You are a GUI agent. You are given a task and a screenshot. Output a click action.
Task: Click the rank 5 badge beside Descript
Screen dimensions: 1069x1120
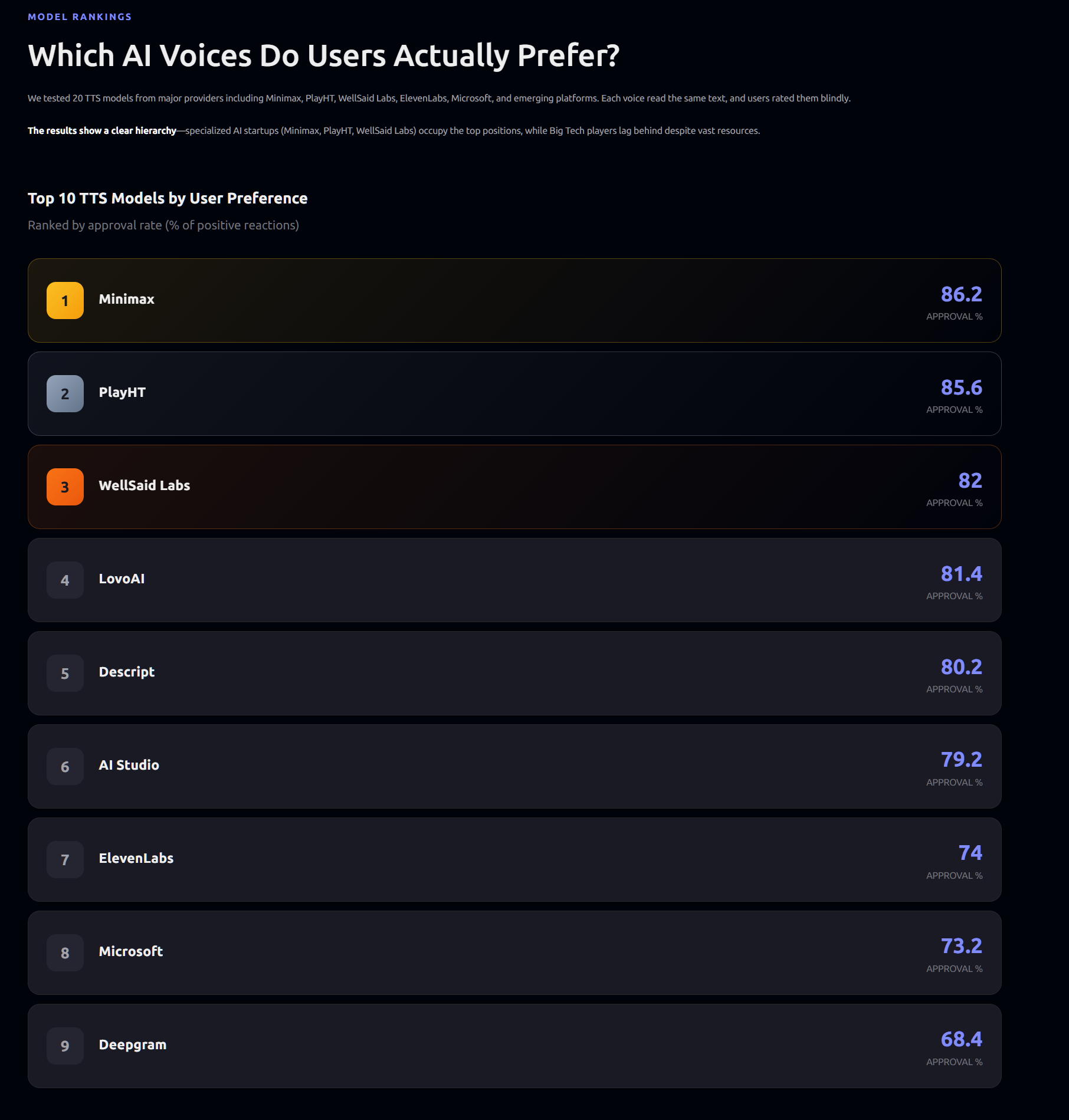click(x=65, y=673)
